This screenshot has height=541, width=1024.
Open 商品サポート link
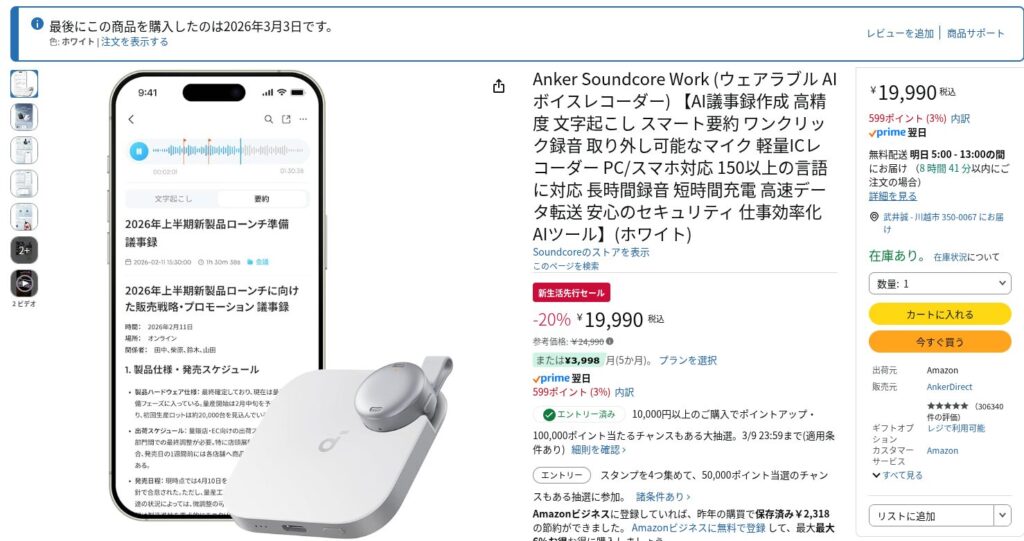pyautogui.click(x=976, y=33)
